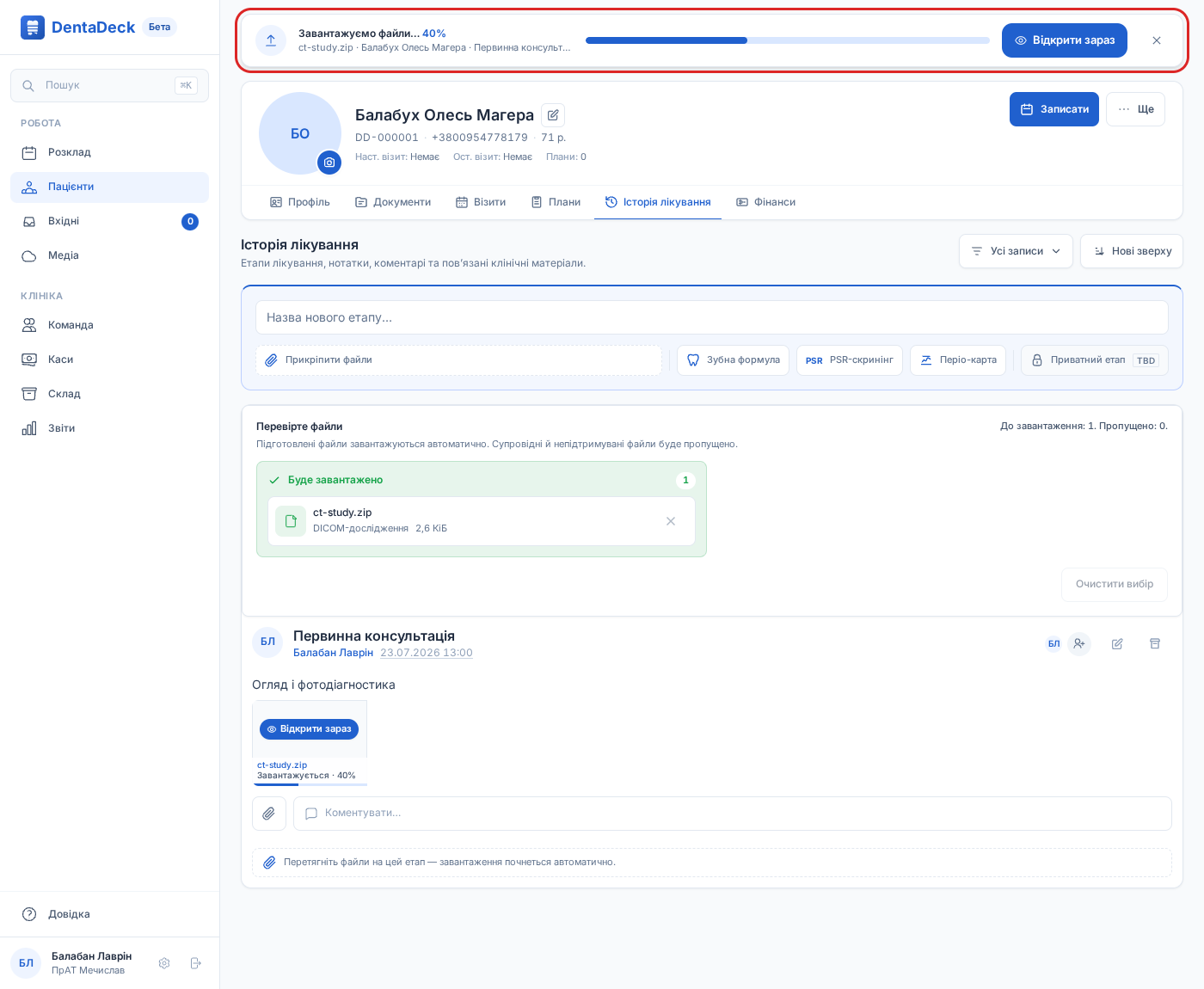Open account settings gear icon
Screen dimensions: 1204x989
pyautogui.click(x=164, y=963)
